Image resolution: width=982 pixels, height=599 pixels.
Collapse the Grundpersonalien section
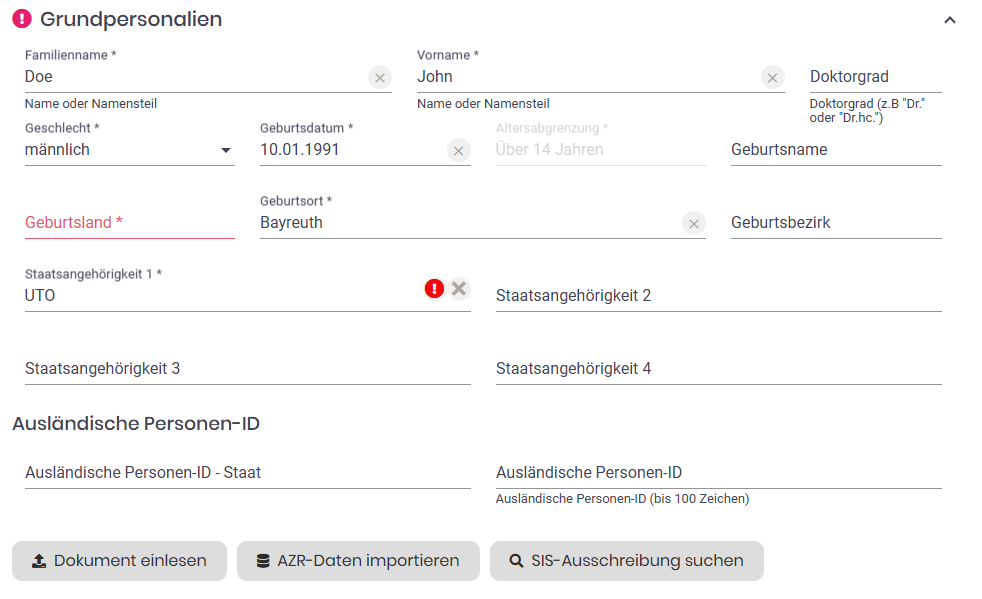[950, 20]
